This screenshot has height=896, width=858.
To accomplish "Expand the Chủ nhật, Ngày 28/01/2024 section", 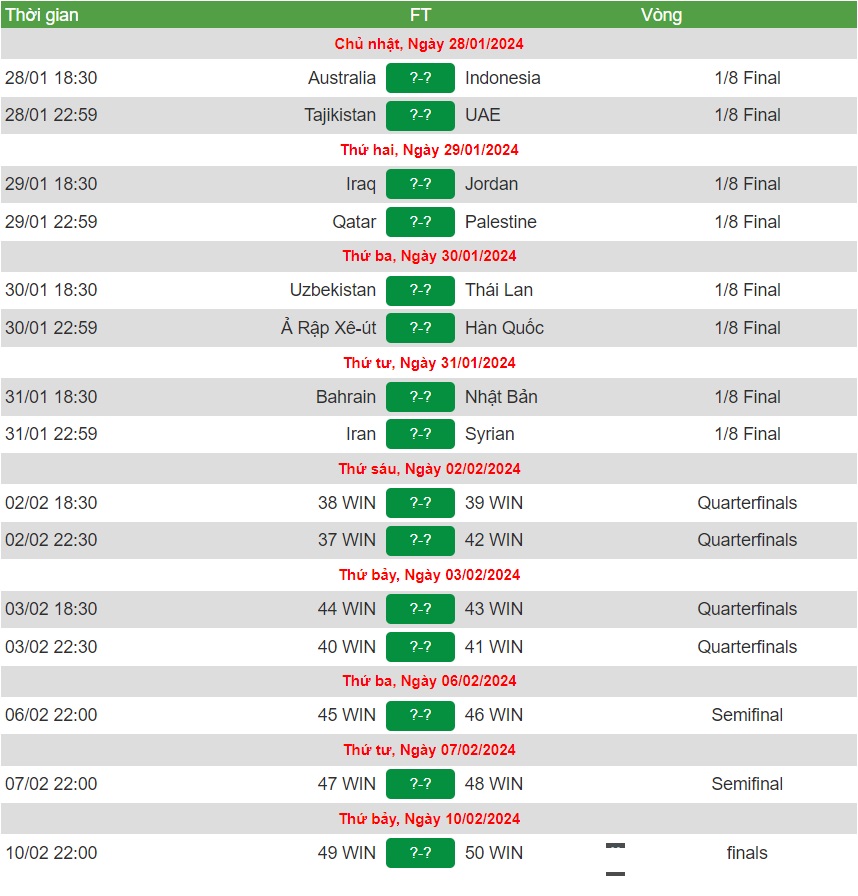I will point(428,44).
